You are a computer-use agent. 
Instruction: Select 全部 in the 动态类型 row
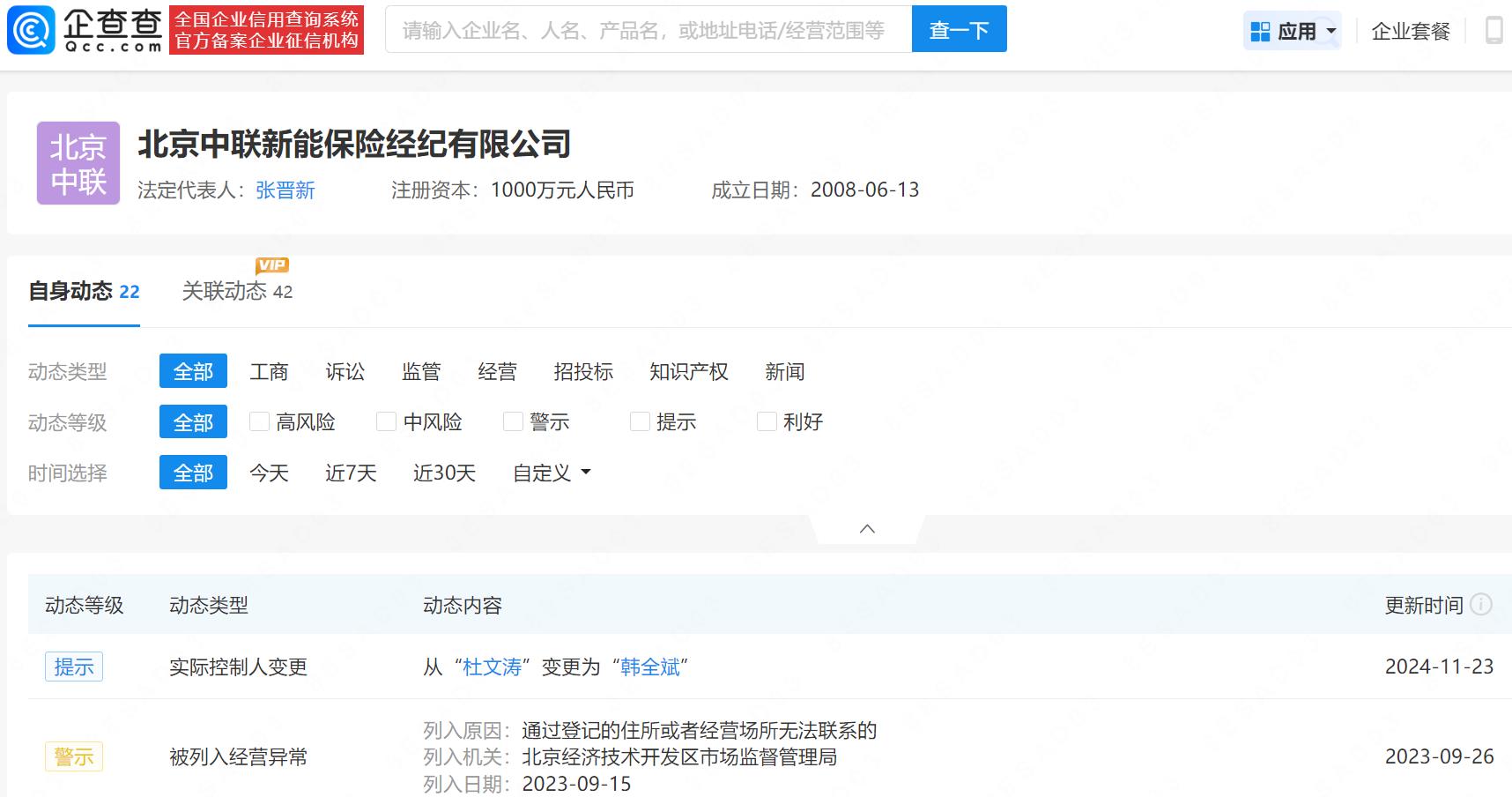pyautogui.click(x=193, y=371)
